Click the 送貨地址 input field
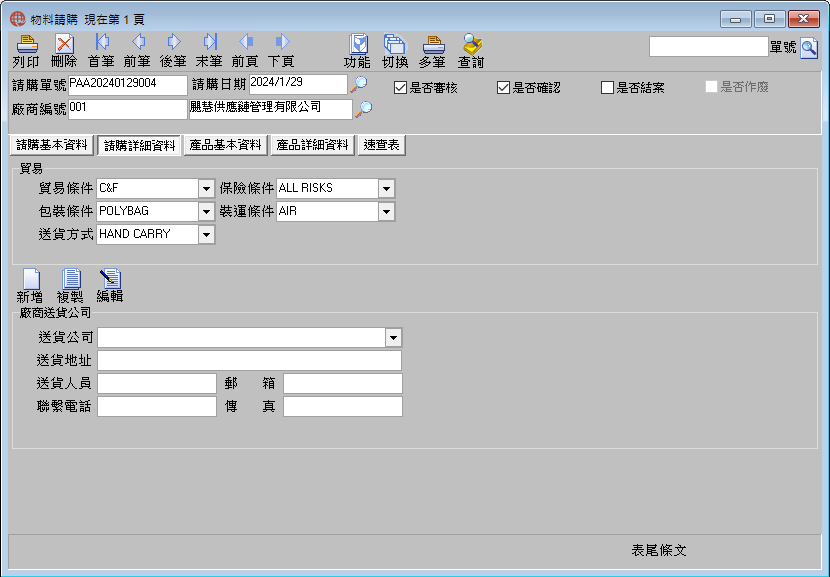 [249, 360]
